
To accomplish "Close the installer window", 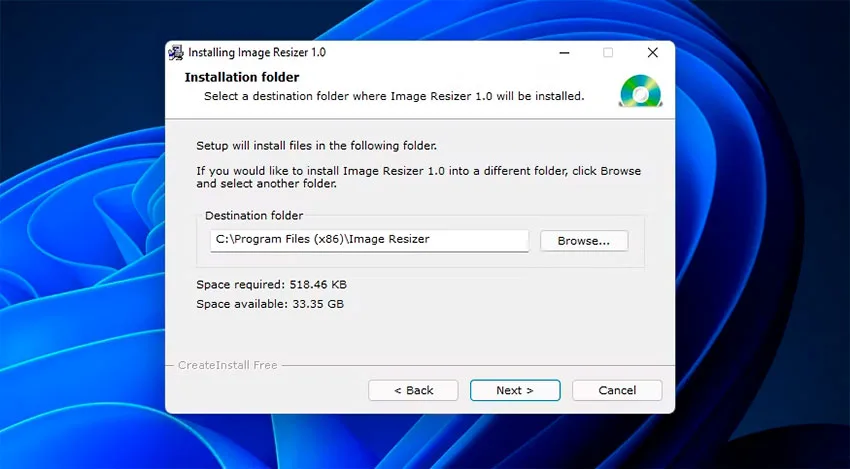I will click(x=653, y=53).
